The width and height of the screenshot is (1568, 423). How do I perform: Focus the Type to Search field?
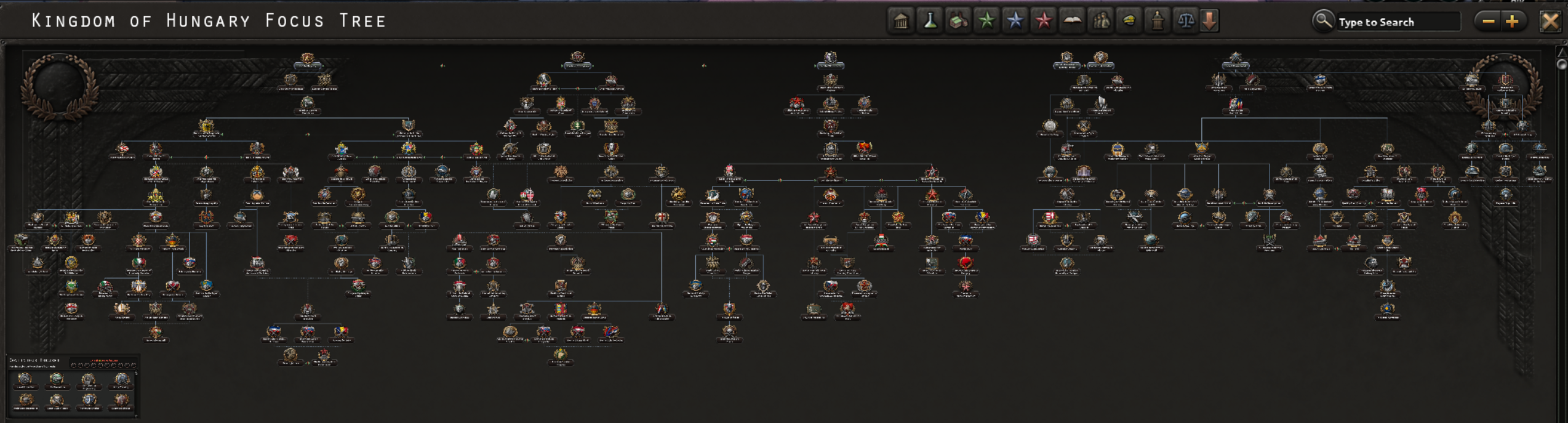tap(1398, 22)
